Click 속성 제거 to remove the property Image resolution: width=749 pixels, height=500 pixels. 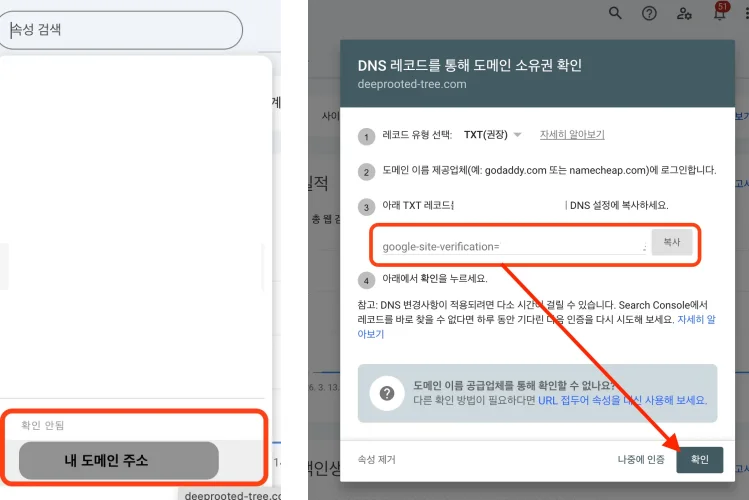pos(376,459)
